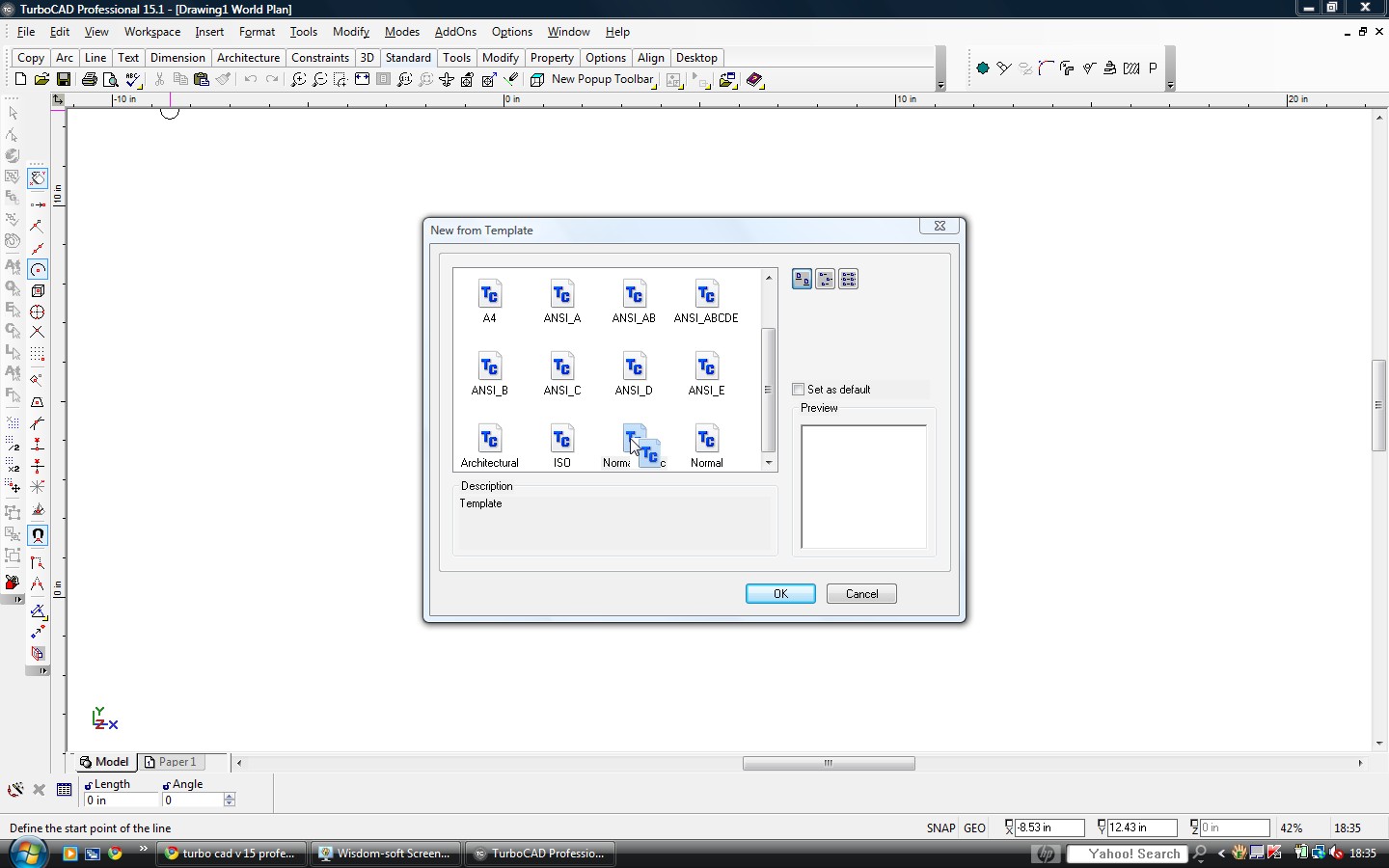This screenshot has width=1389, height=868.
Task: Click the Paste clipboard icon
Action: (202, 80)
